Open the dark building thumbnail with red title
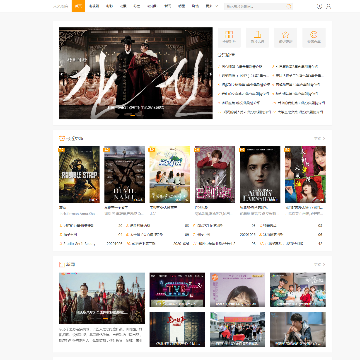The width and height of the screenshot is (360, 360). [177, 329]
